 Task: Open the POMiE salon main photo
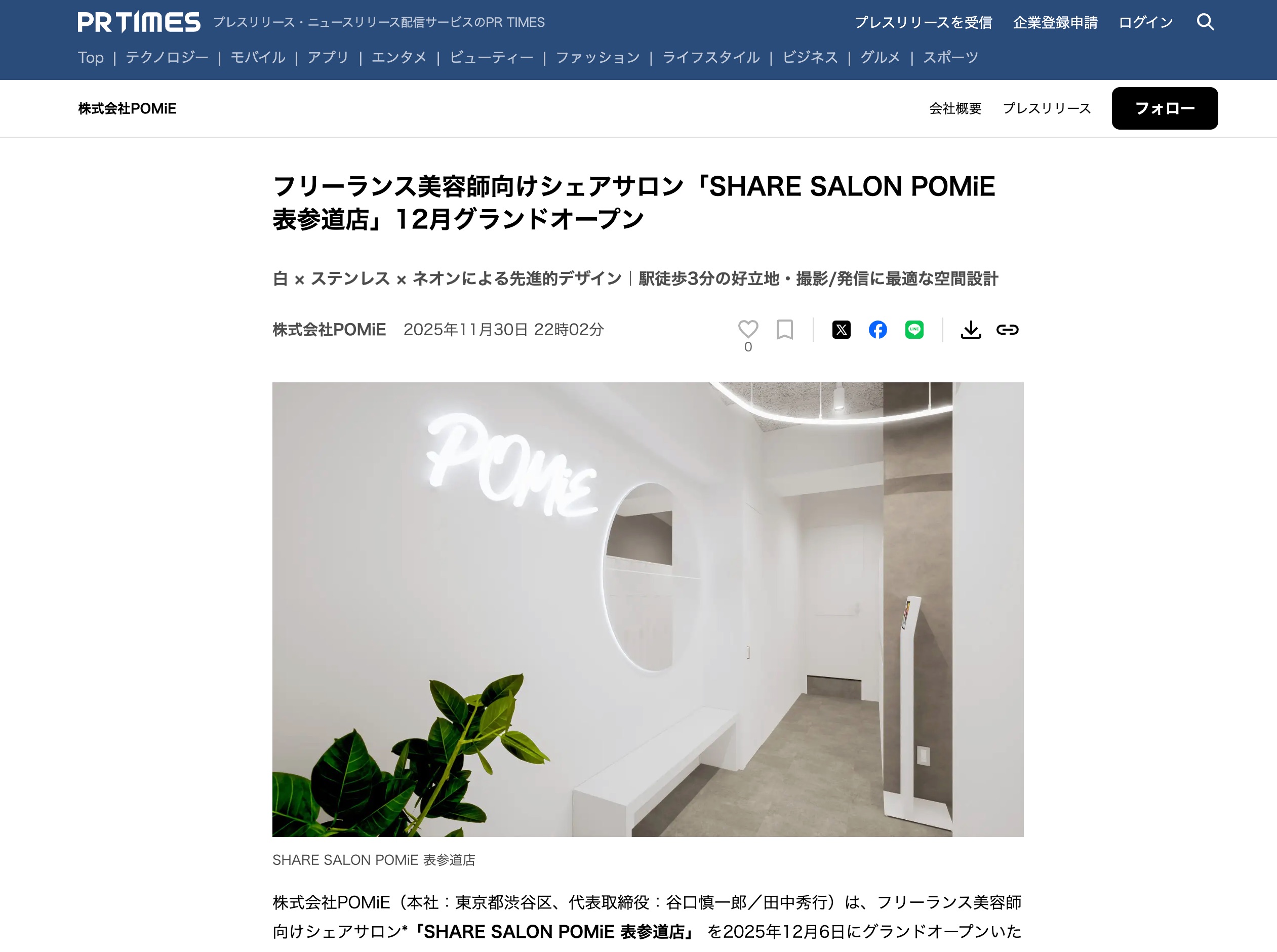point(648,609)
